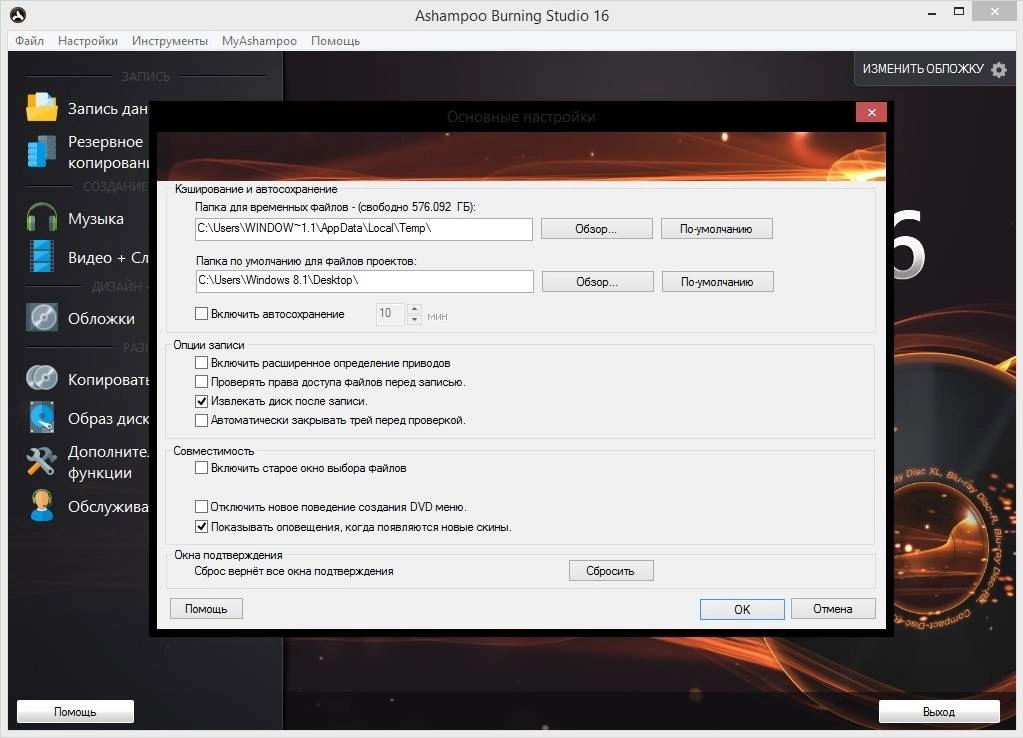This screenshot has height=738, width=1023.
Task: Click Обзор for the temp files folder
Action: coord(596,228)
